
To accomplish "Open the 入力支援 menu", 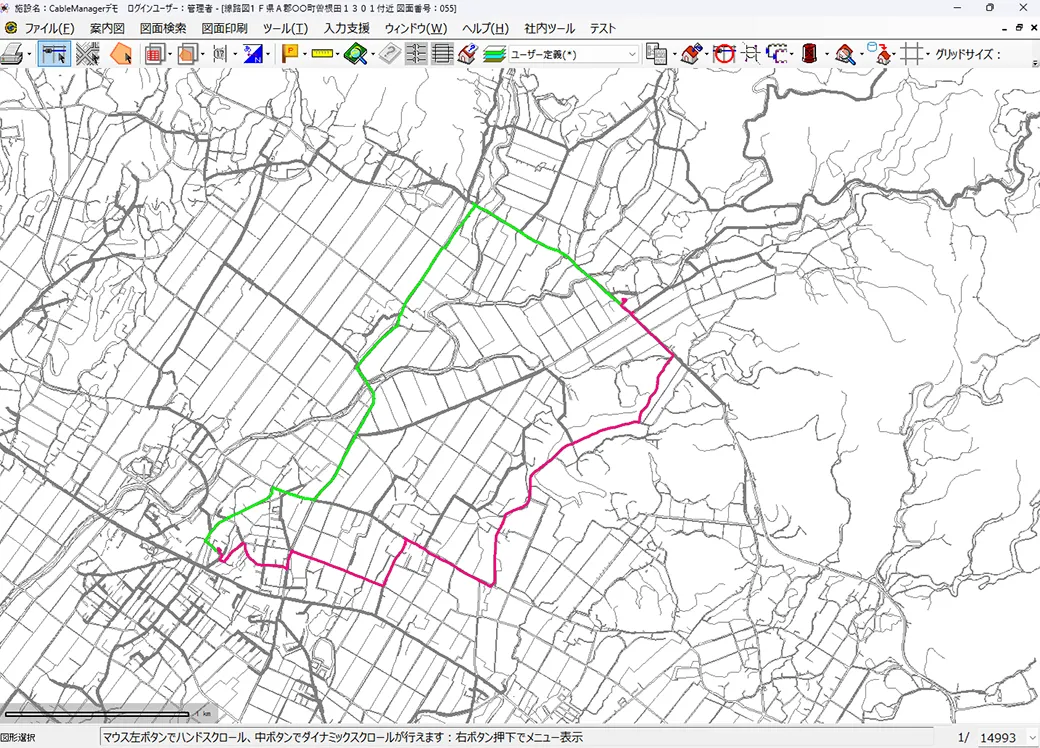I will click(x=346, y=29).
